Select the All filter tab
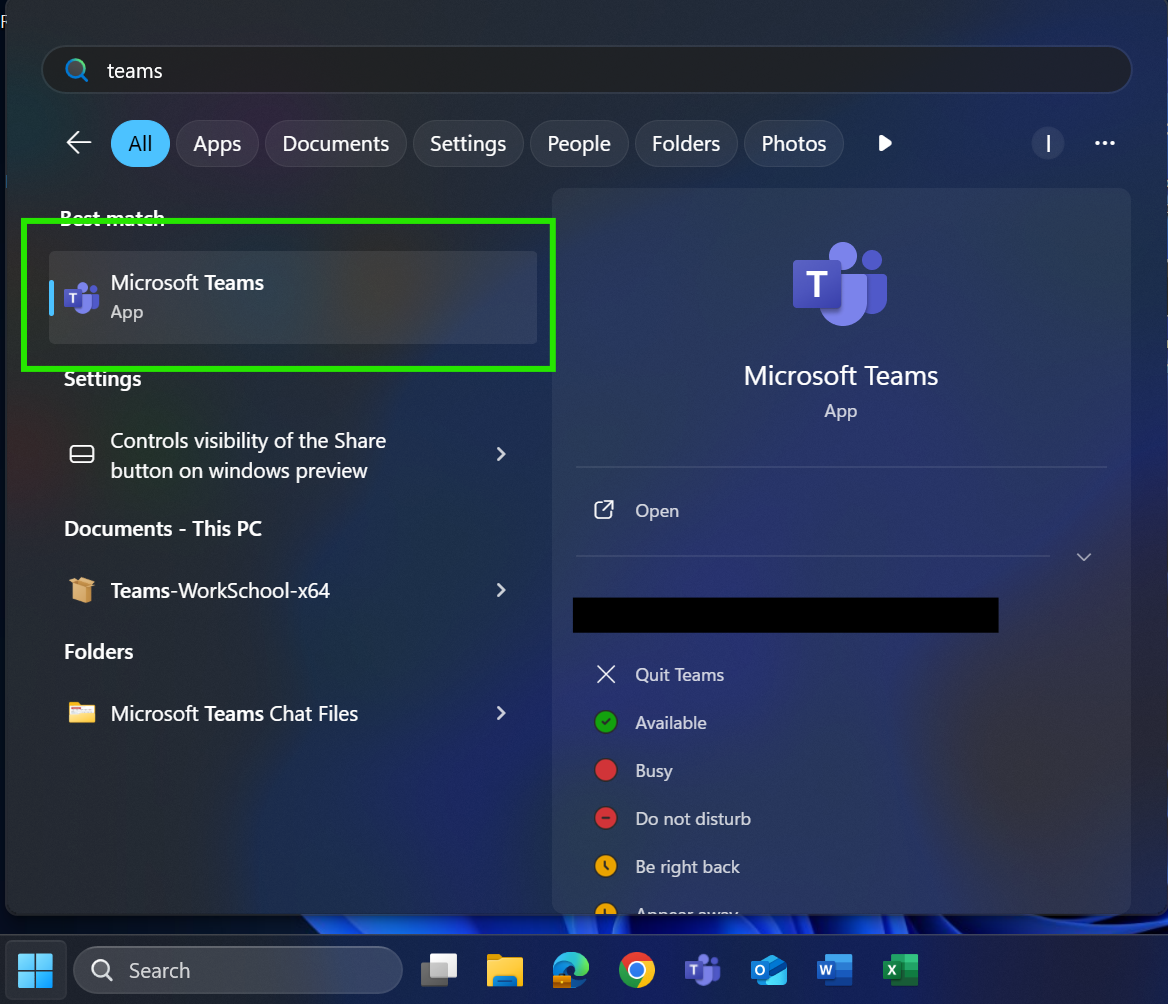Image resolution: width=1168 pixels, height=1004 pixels. [140, 143]
